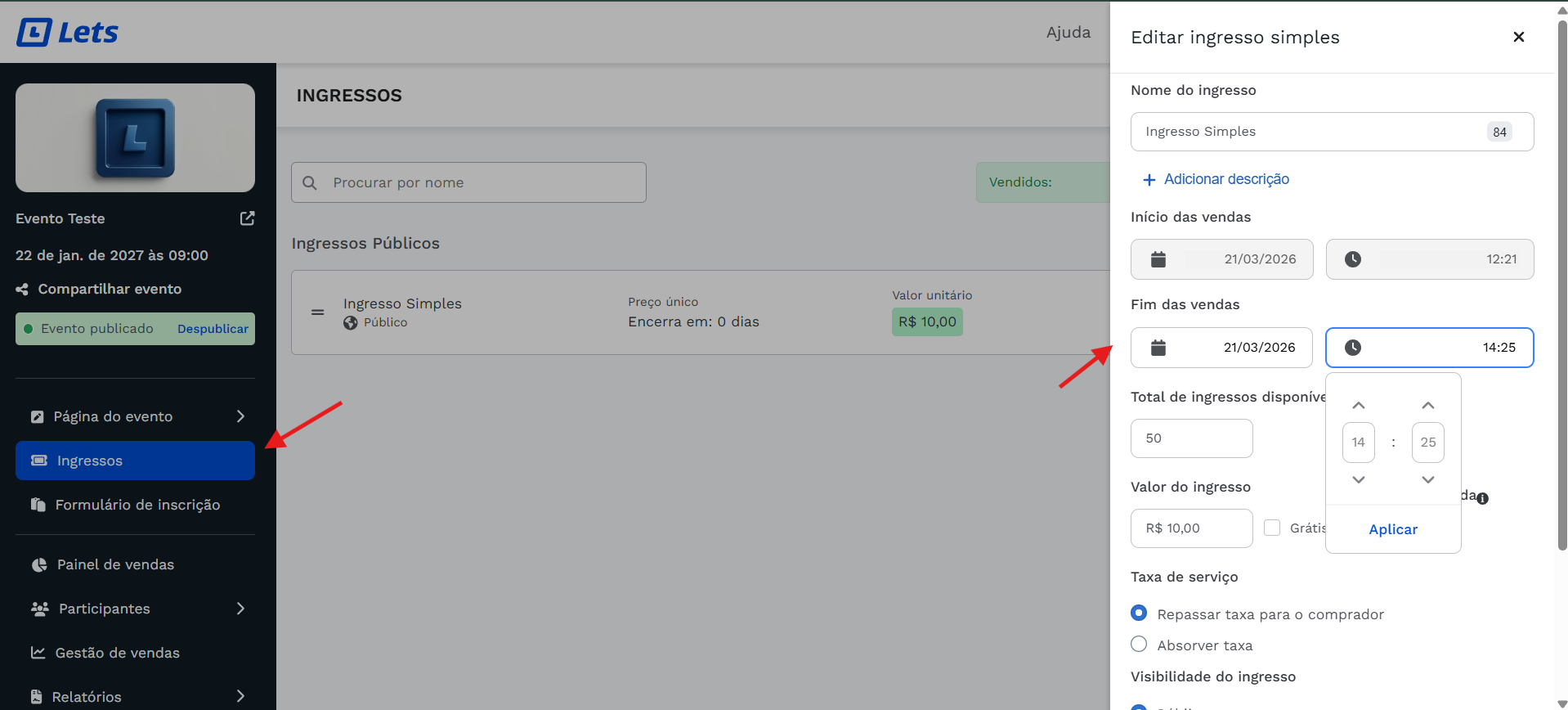Click the Adicionar descrição link
The width and height of the screenshot is (1568, 710).
[x=1225, y=179]
